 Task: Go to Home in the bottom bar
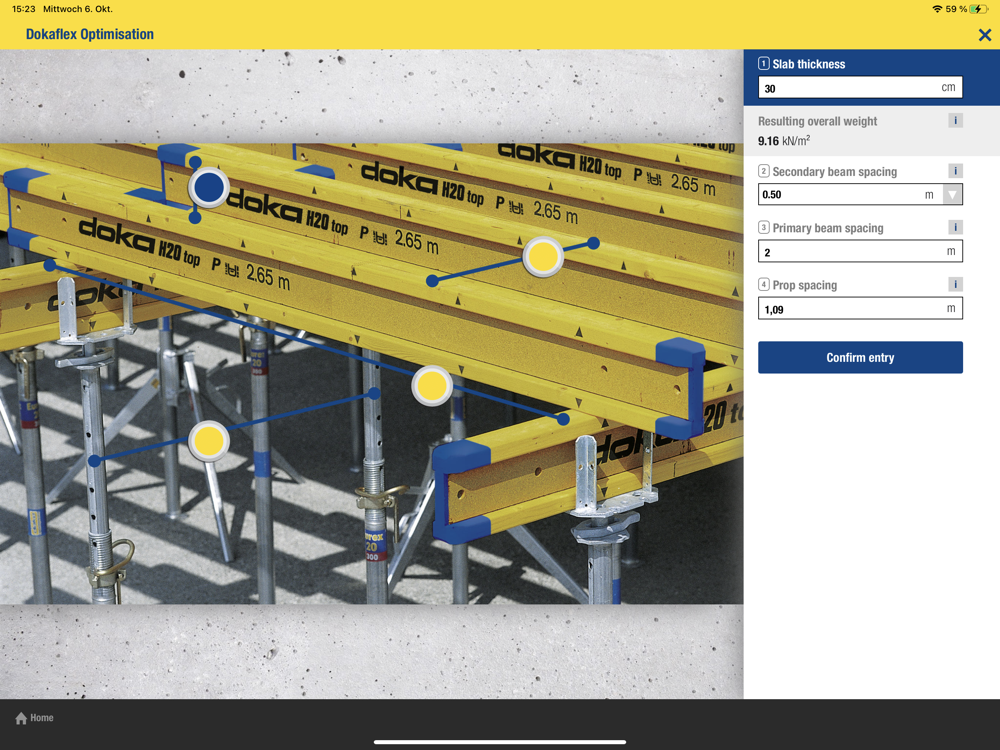pos(34,718)
